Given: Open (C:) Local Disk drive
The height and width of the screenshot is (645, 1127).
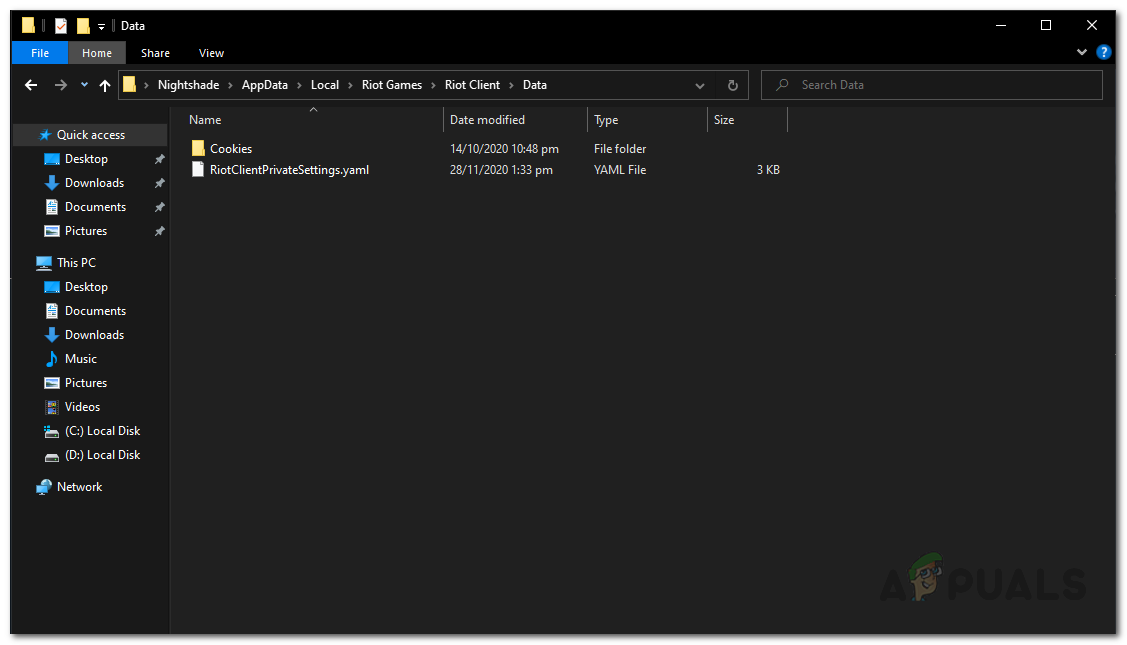Looking at the screenshot, I should click(x=102, y=431).
